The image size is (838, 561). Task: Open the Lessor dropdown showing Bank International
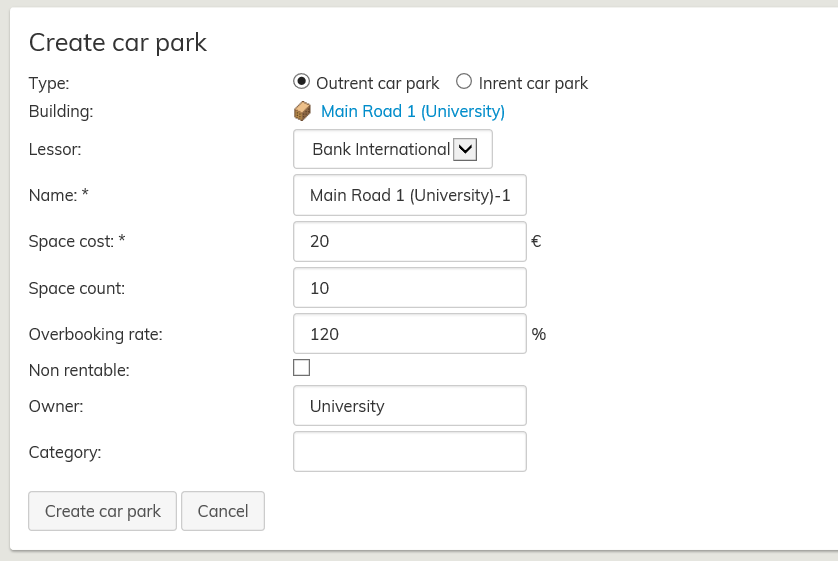pyautogui.click(x=393, y=149)
